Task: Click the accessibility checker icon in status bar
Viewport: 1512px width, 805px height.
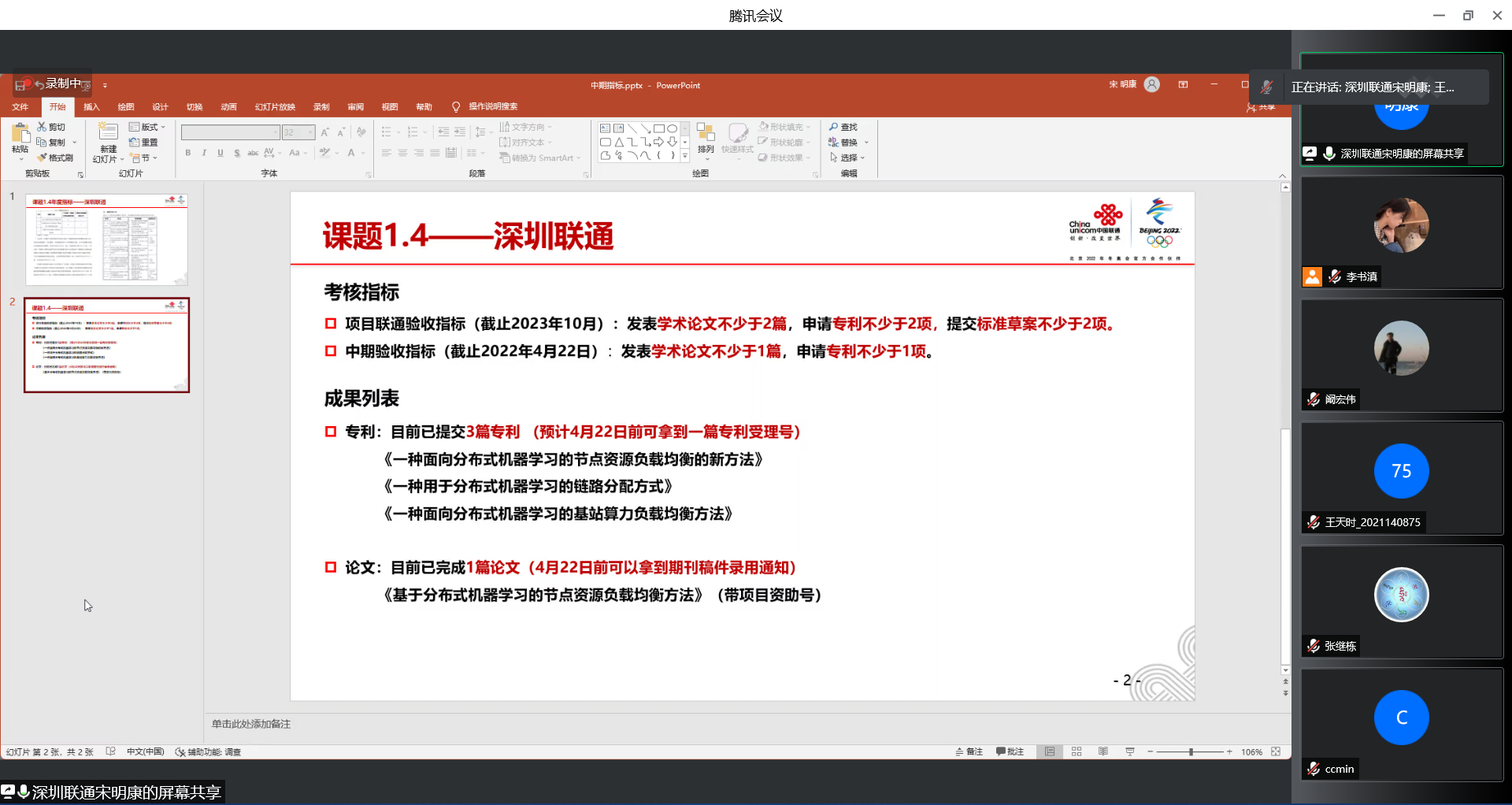Action: click(x=180, y=751)
